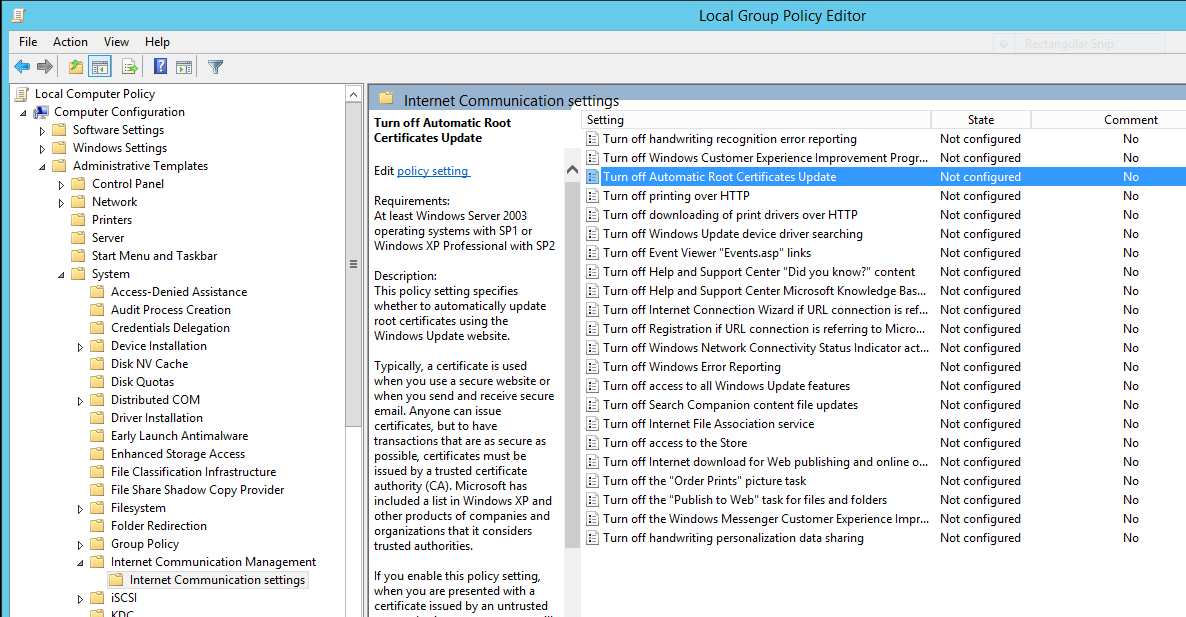Click the Disk Quotas folder icon
This screenshot has height=617, width=1186.
coord(97,382)
